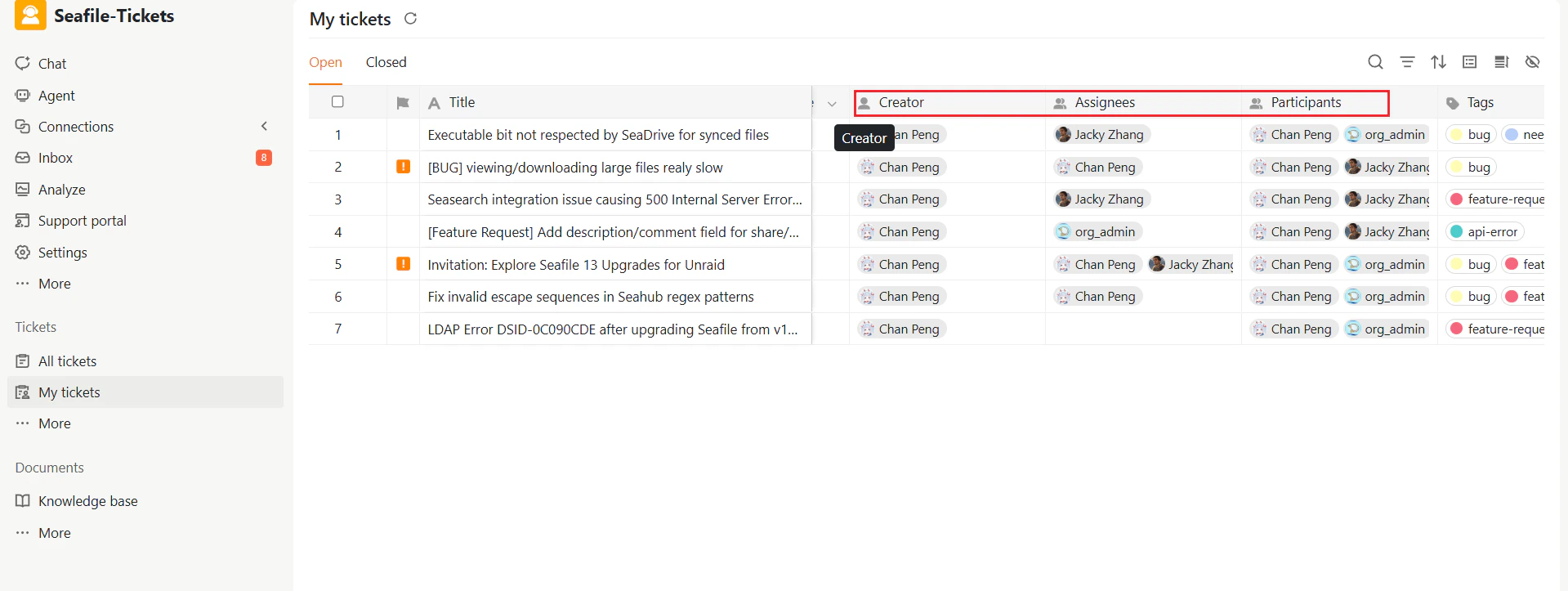
Task: Click org_admin participant in row 6
Action: tap(1387, 296)
